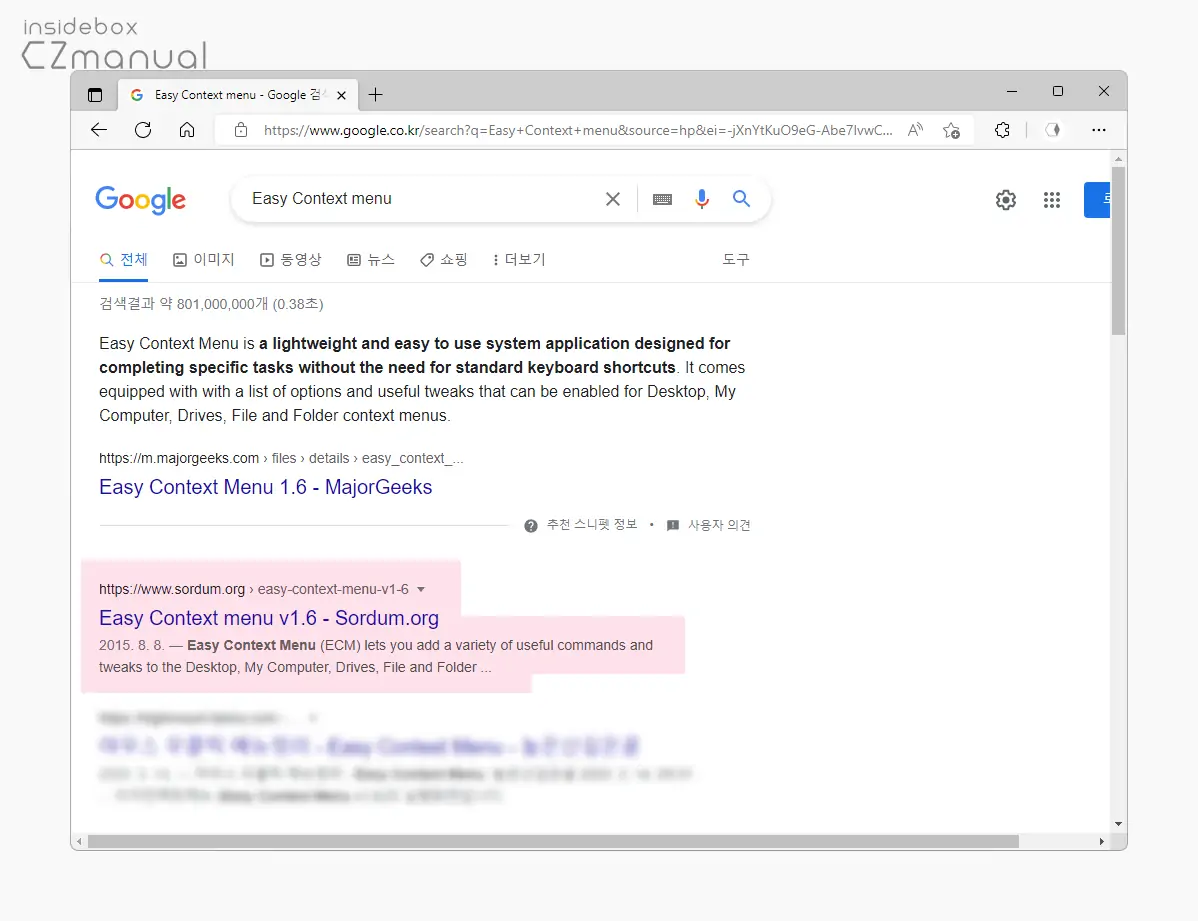Close the Easy Context menu tab
The height and width of the screenshot is (921, 1198).
point(342,96)
